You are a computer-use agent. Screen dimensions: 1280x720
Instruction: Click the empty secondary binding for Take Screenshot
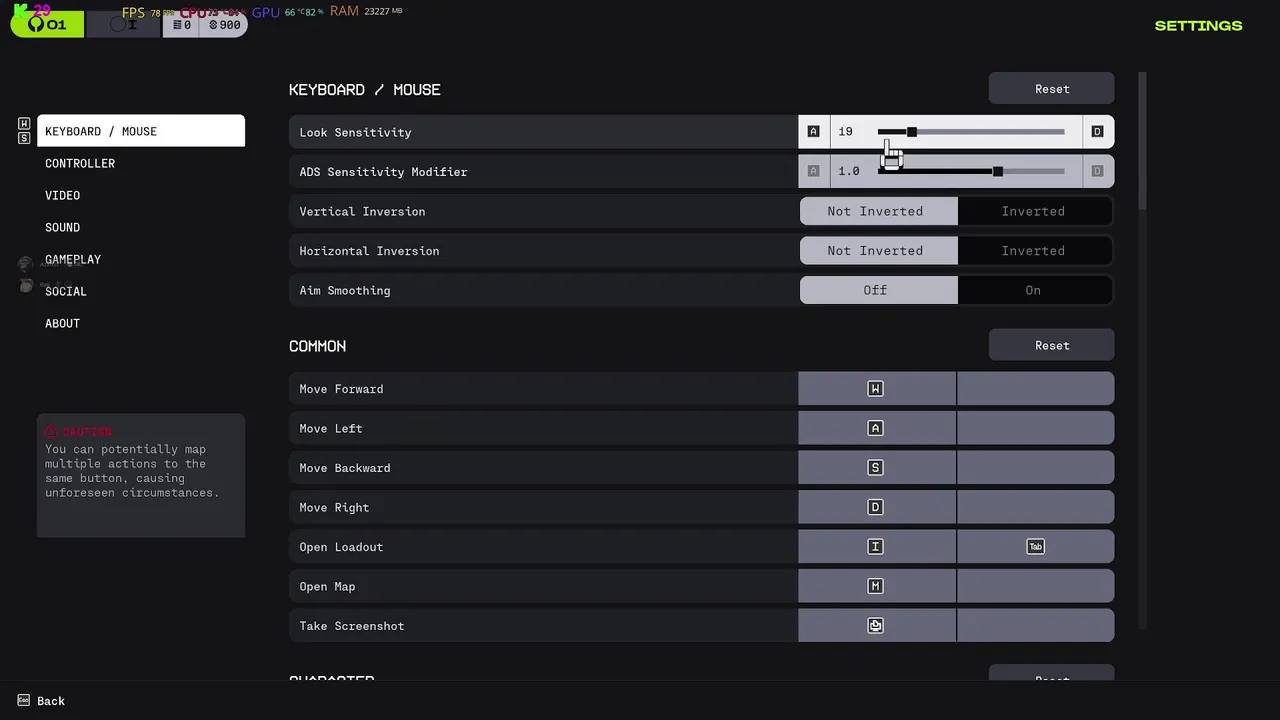click(x=1035, y=626)
